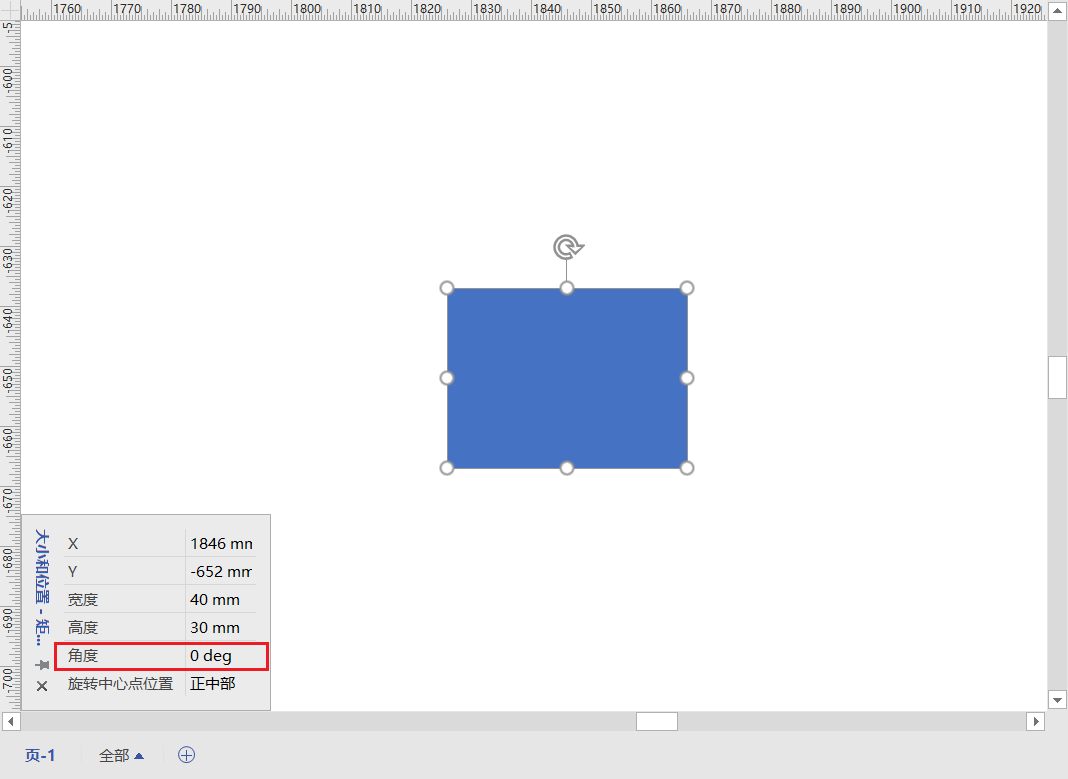Click the ruler origin crosshair corner

[x=10, y=10]
